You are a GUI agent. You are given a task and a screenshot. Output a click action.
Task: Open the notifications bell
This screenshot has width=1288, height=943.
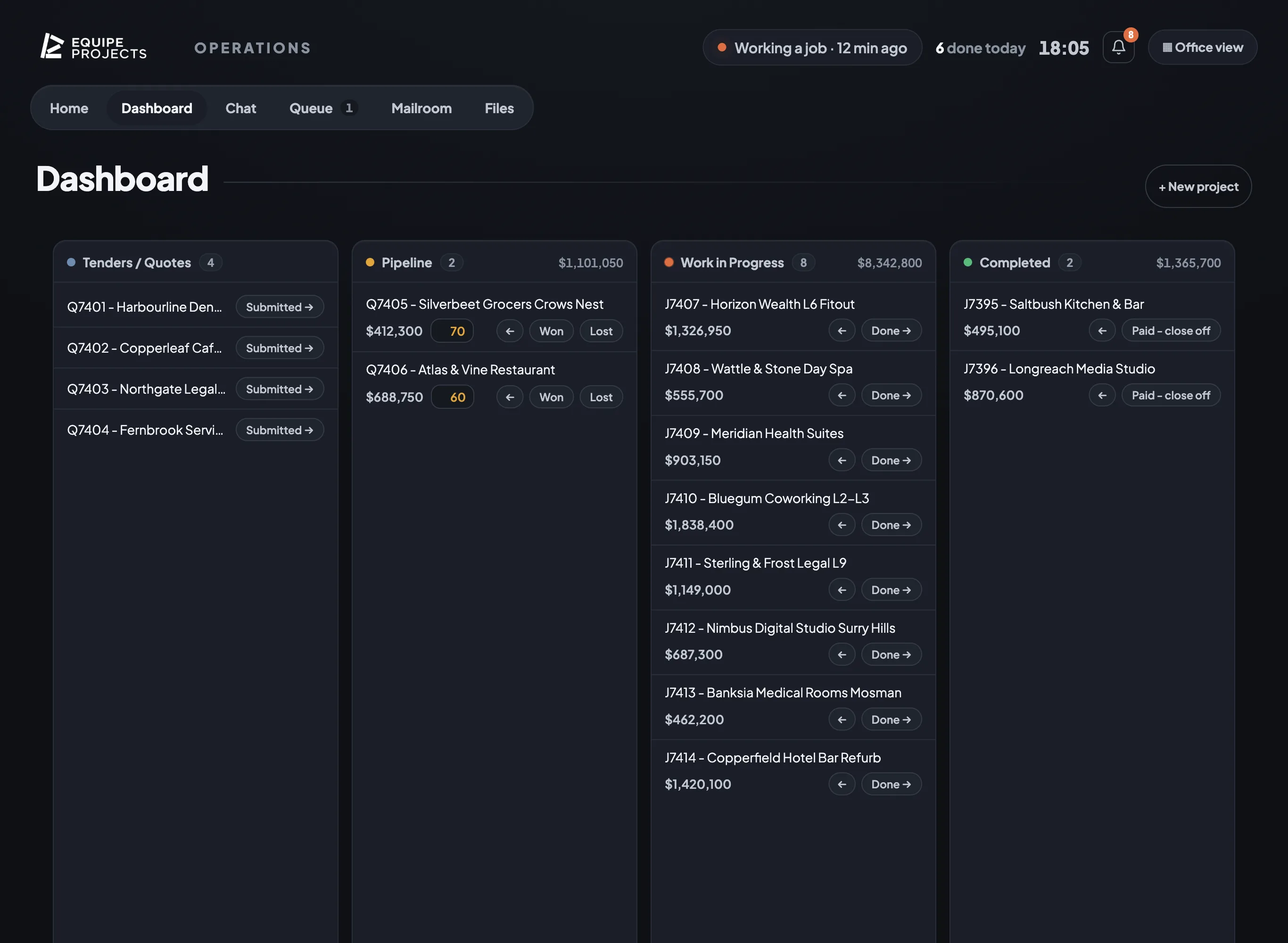(1118, 47)
